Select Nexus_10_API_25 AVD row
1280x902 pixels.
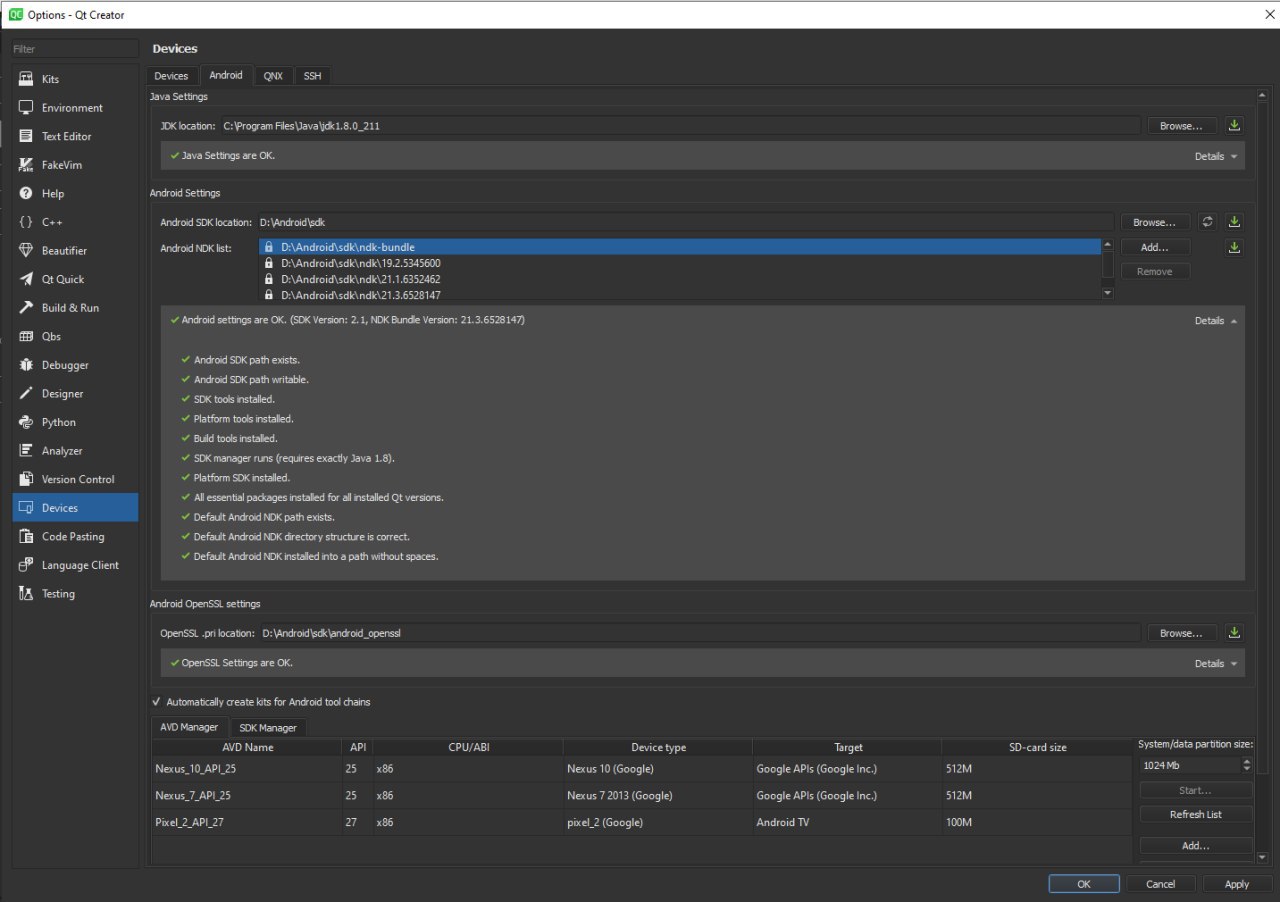click(641, 769)
